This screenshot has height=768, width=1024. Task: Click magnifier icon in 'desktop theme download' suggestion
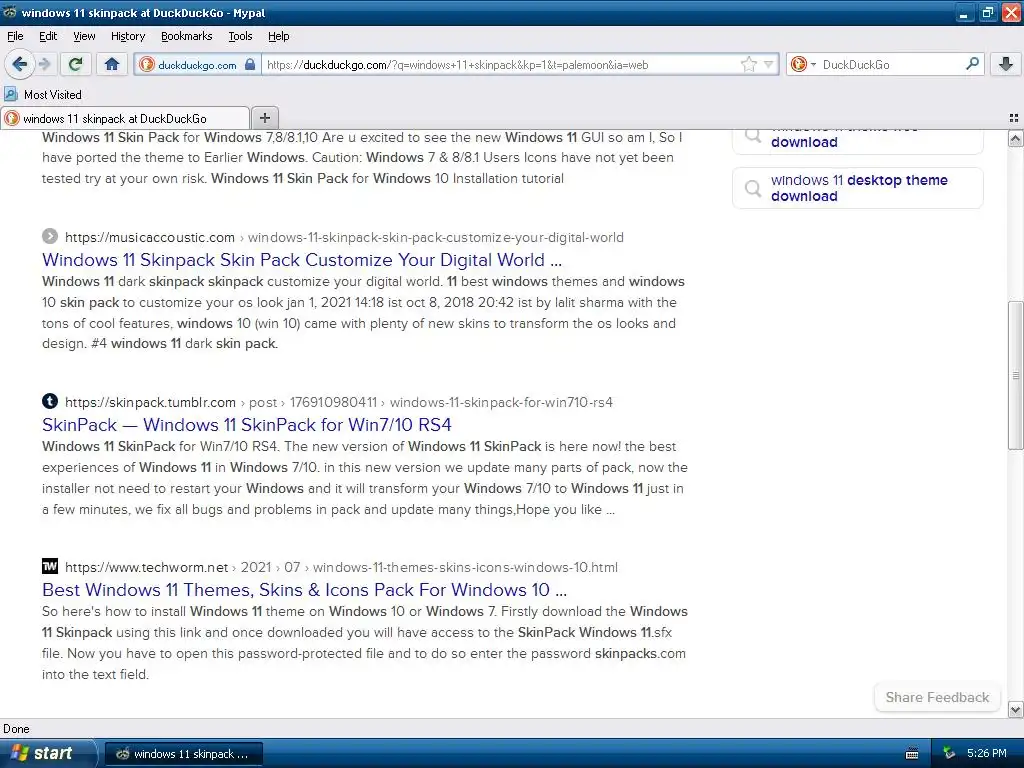pos(753,188)
